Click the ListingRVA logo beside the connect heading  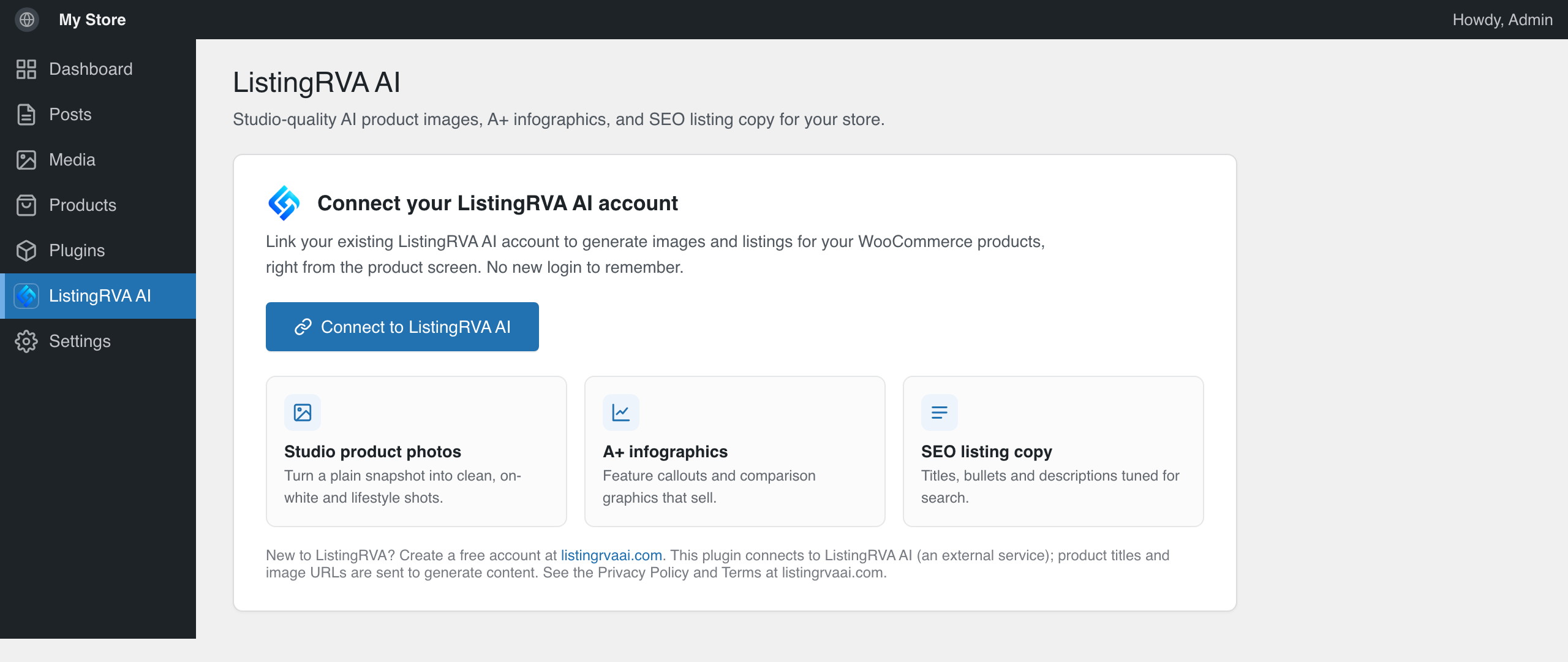tap(284, 203)
